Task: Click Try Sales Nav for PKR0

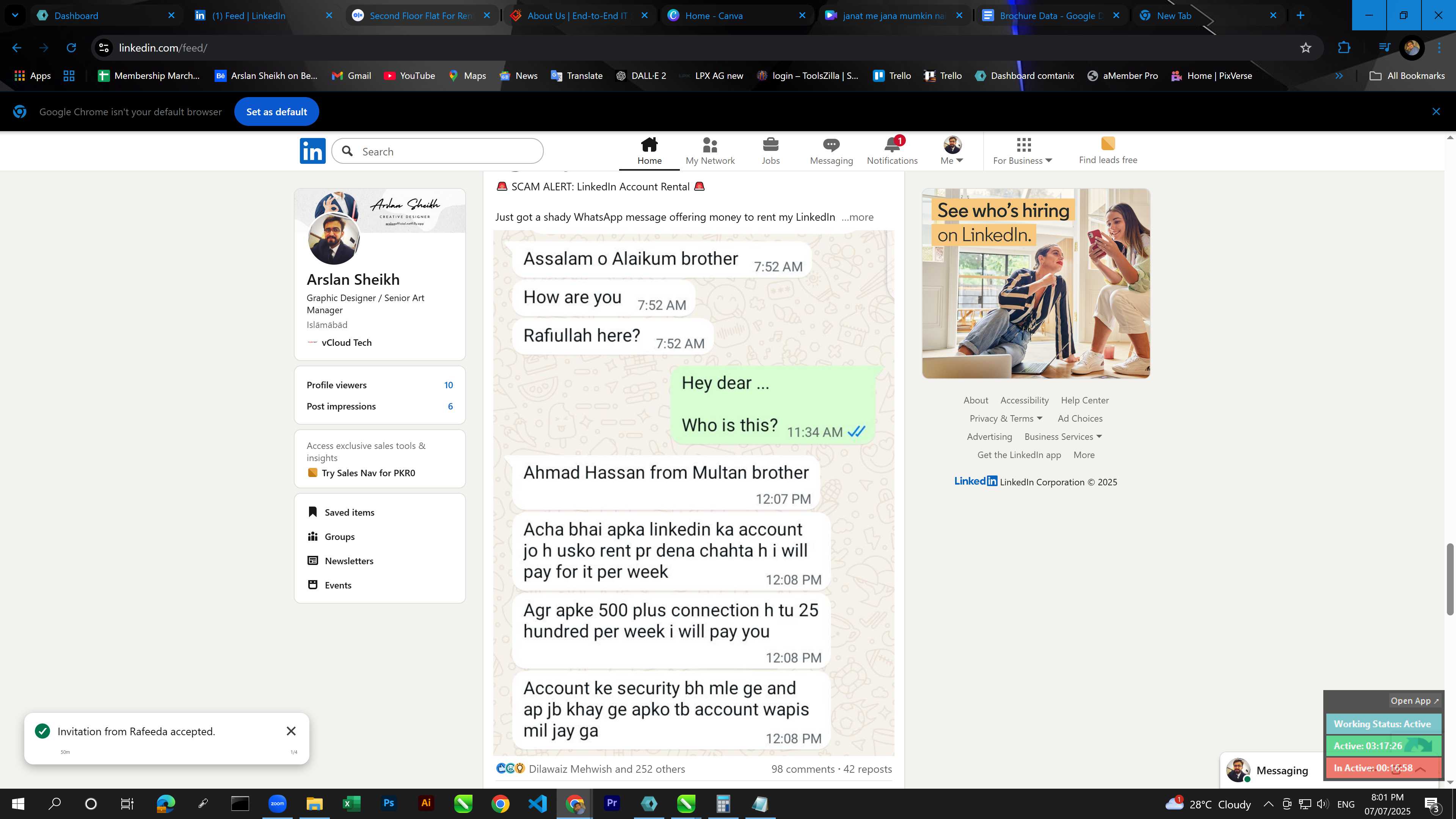Action: (368, 473)
